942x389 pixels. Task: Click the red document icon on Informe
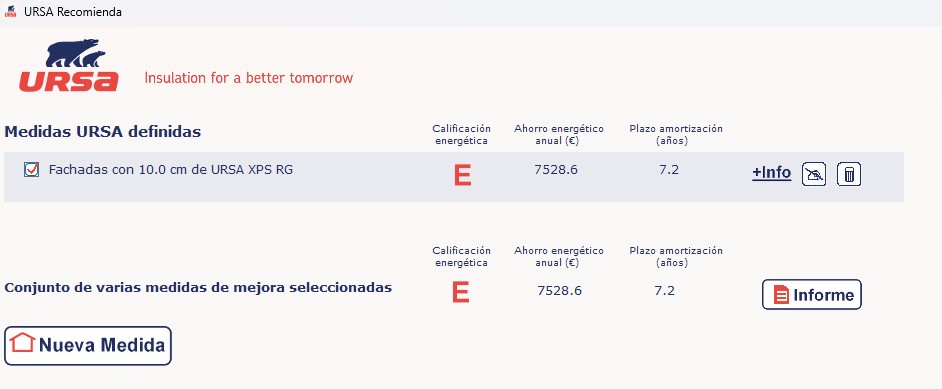tap(781, 295)
